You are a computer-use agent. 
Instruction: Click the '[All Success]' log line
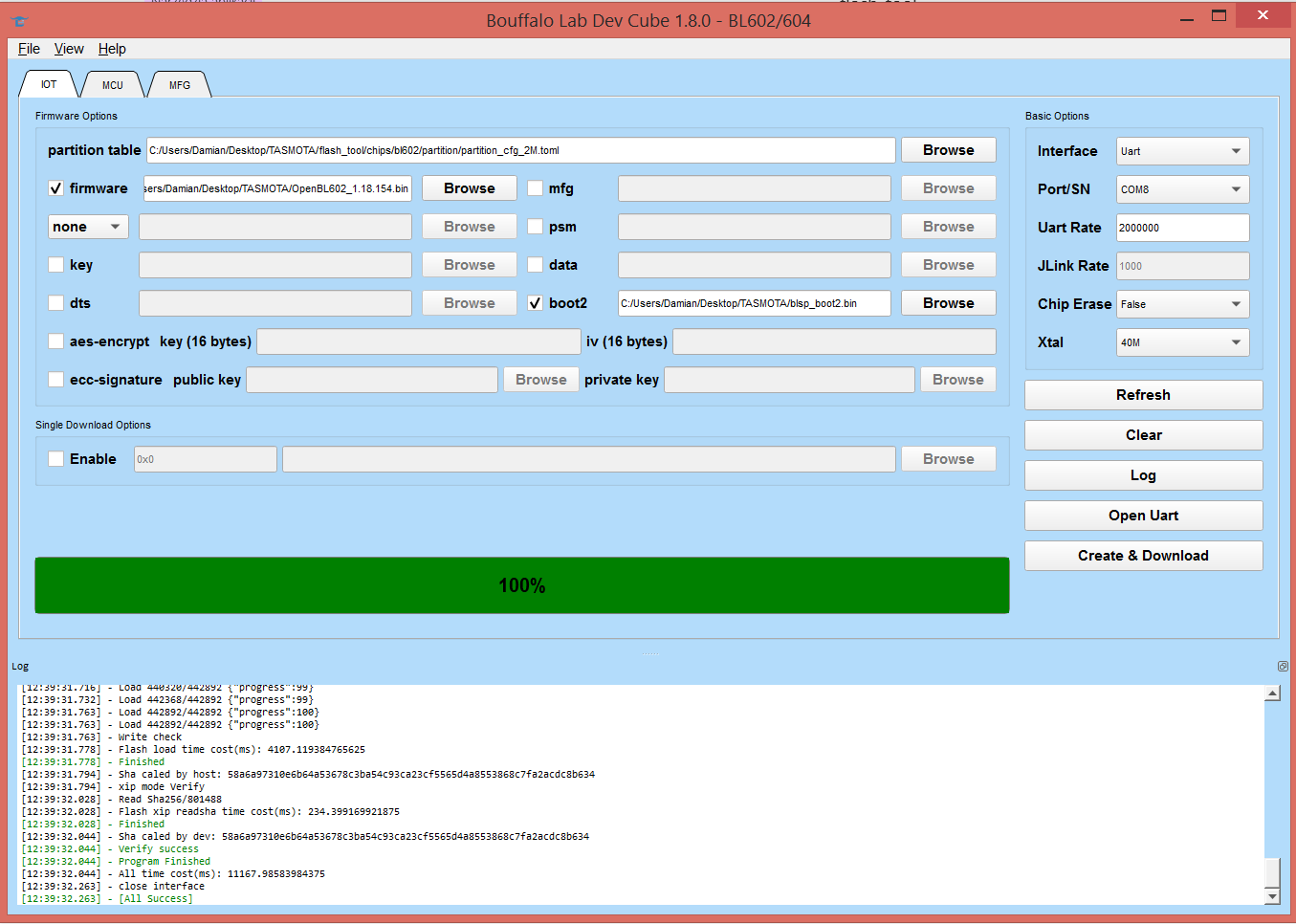click(107, 899)
